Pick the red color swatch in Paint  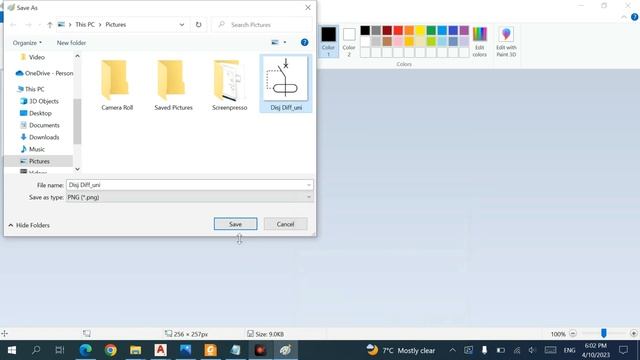point(398,30)
